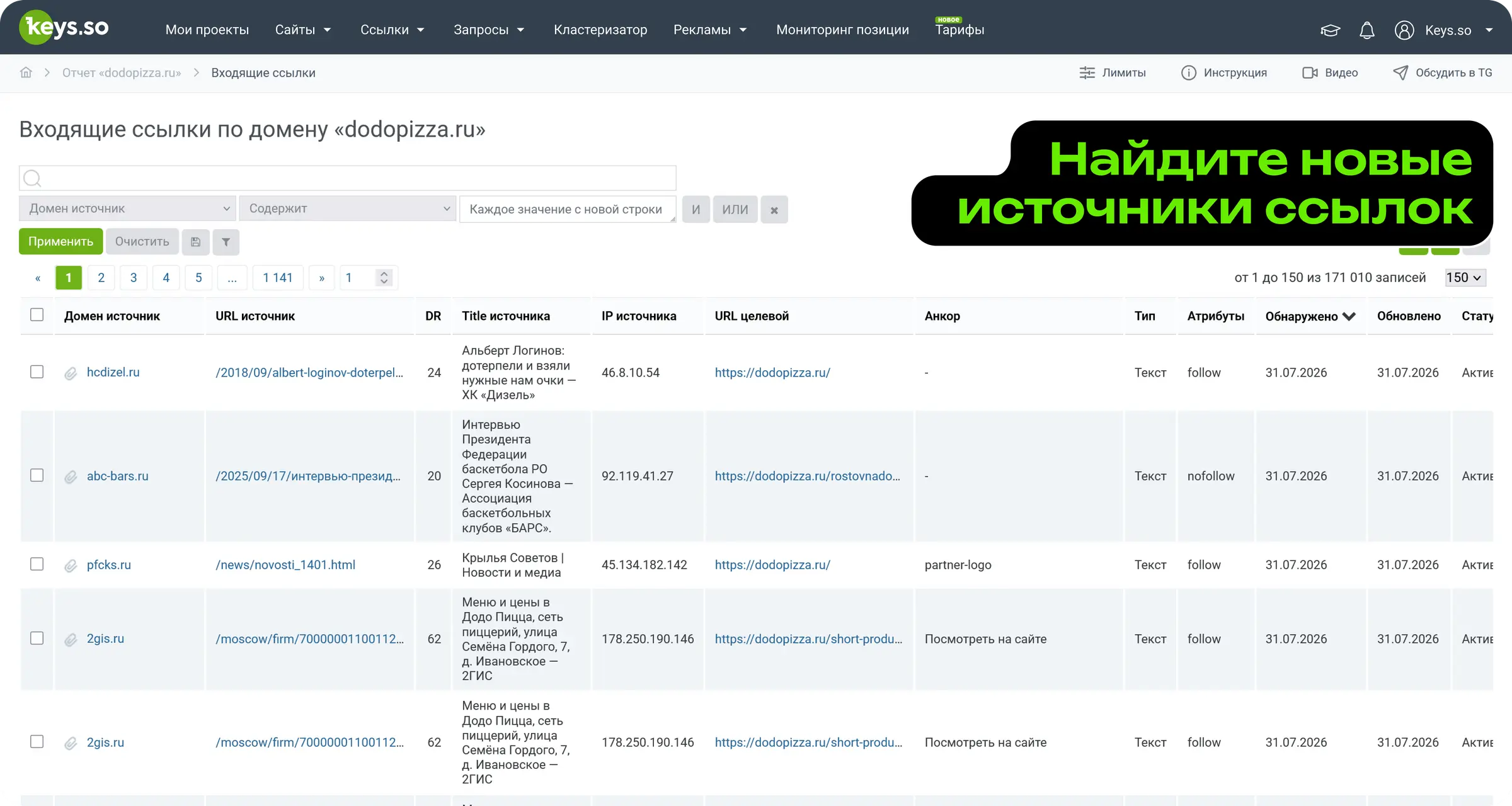Viewport: 1512px width, 806px height.
Task: Expand the Ссылки menu
Action: (392, 30)
